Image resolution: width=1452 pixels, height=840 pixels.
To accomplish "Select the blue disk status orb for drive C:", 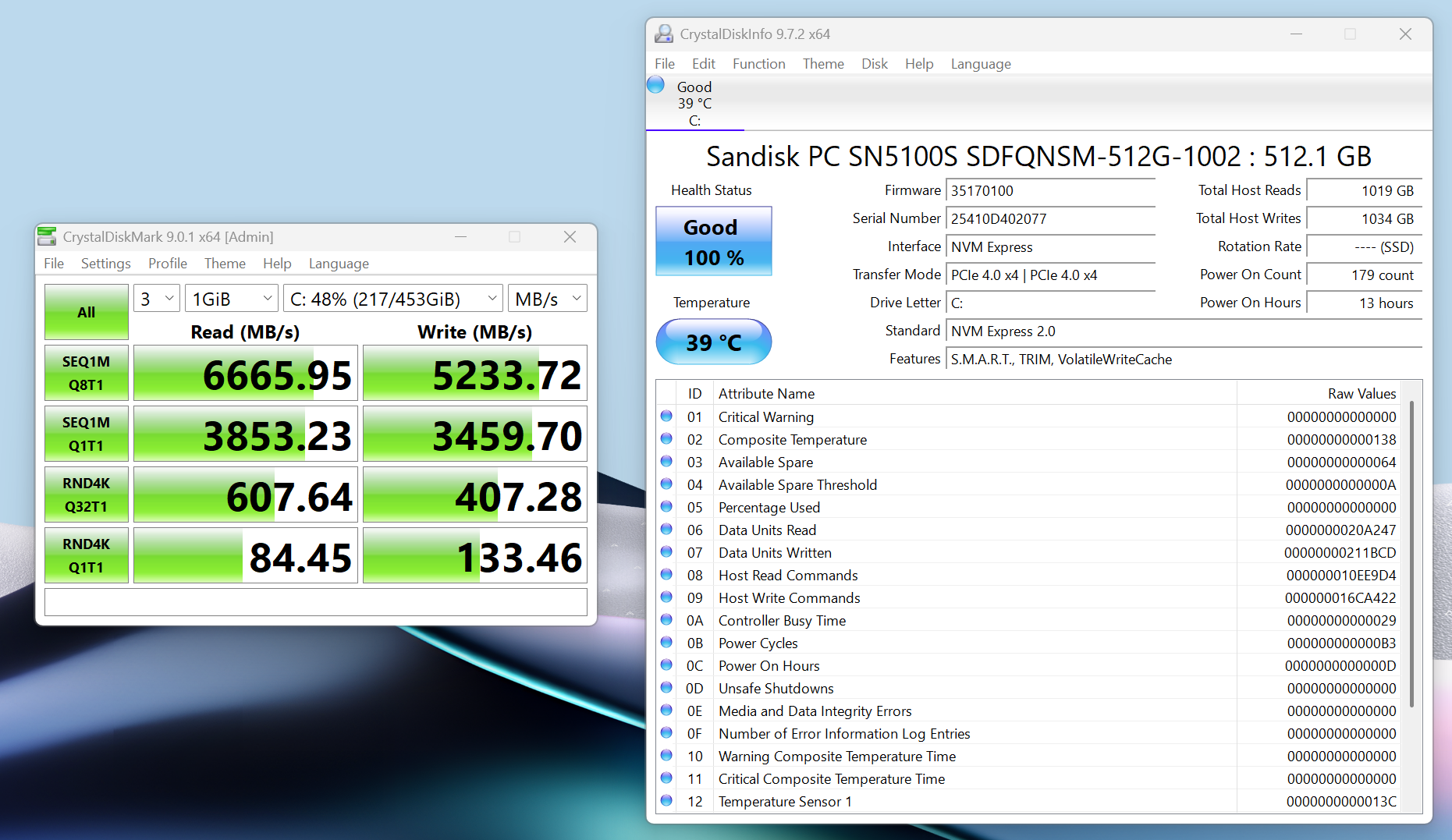I will click(x=656, y=85).
